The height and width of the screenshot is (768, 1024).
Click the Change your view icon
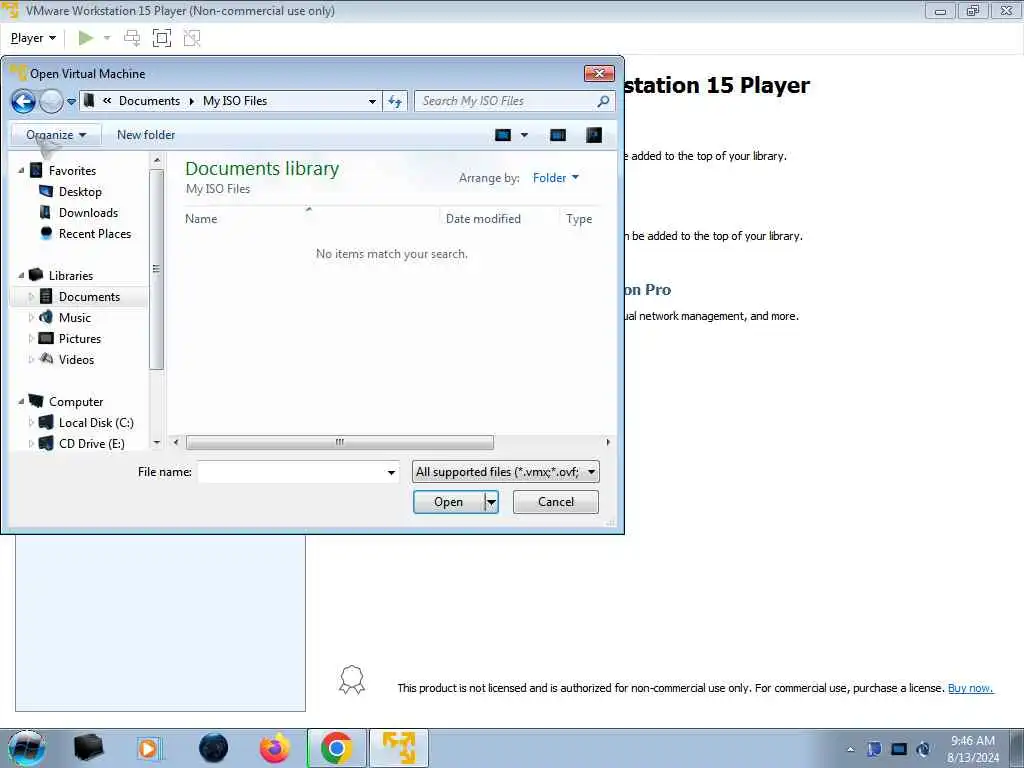[503, 135]
